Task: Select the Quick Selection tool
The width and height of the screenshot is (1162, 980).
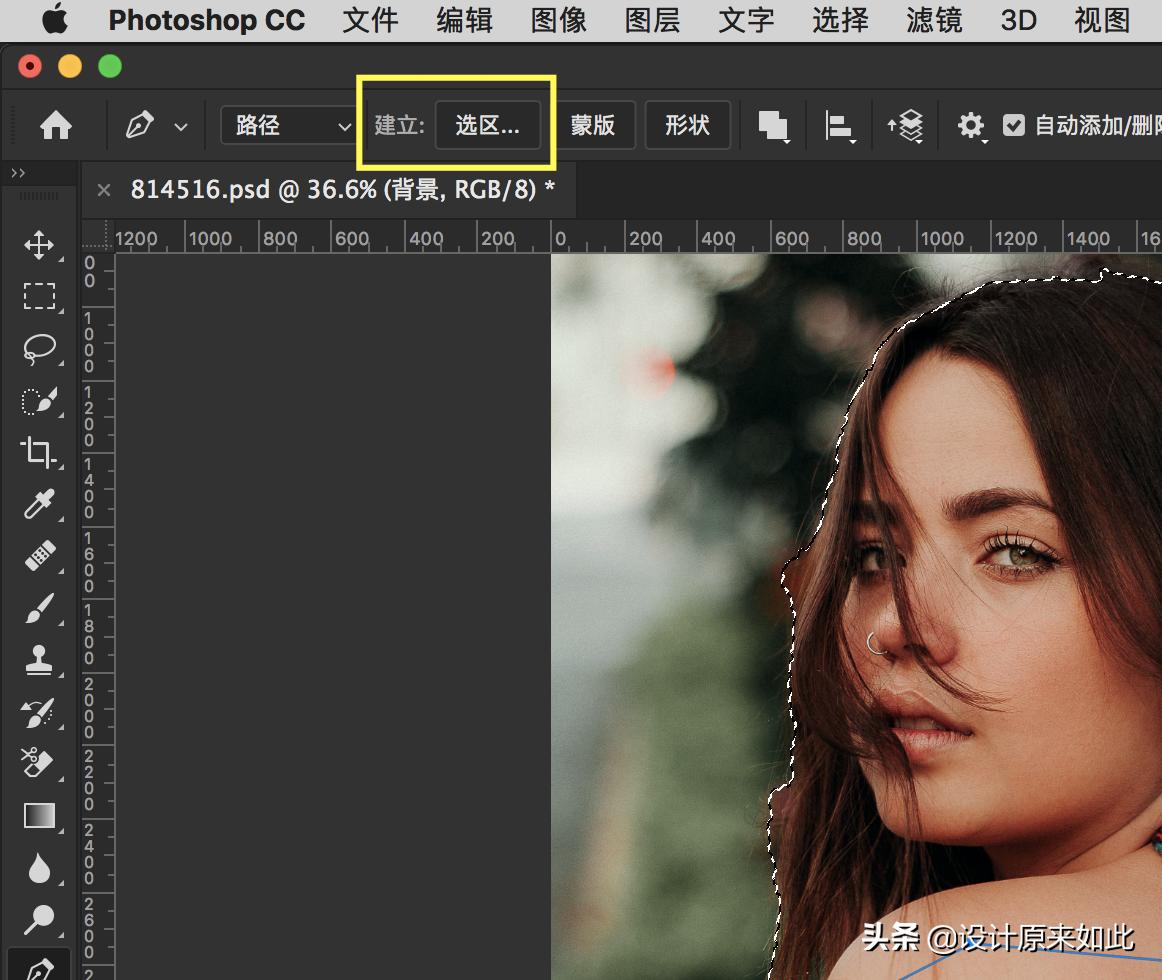Action: (x=39, y=400)
